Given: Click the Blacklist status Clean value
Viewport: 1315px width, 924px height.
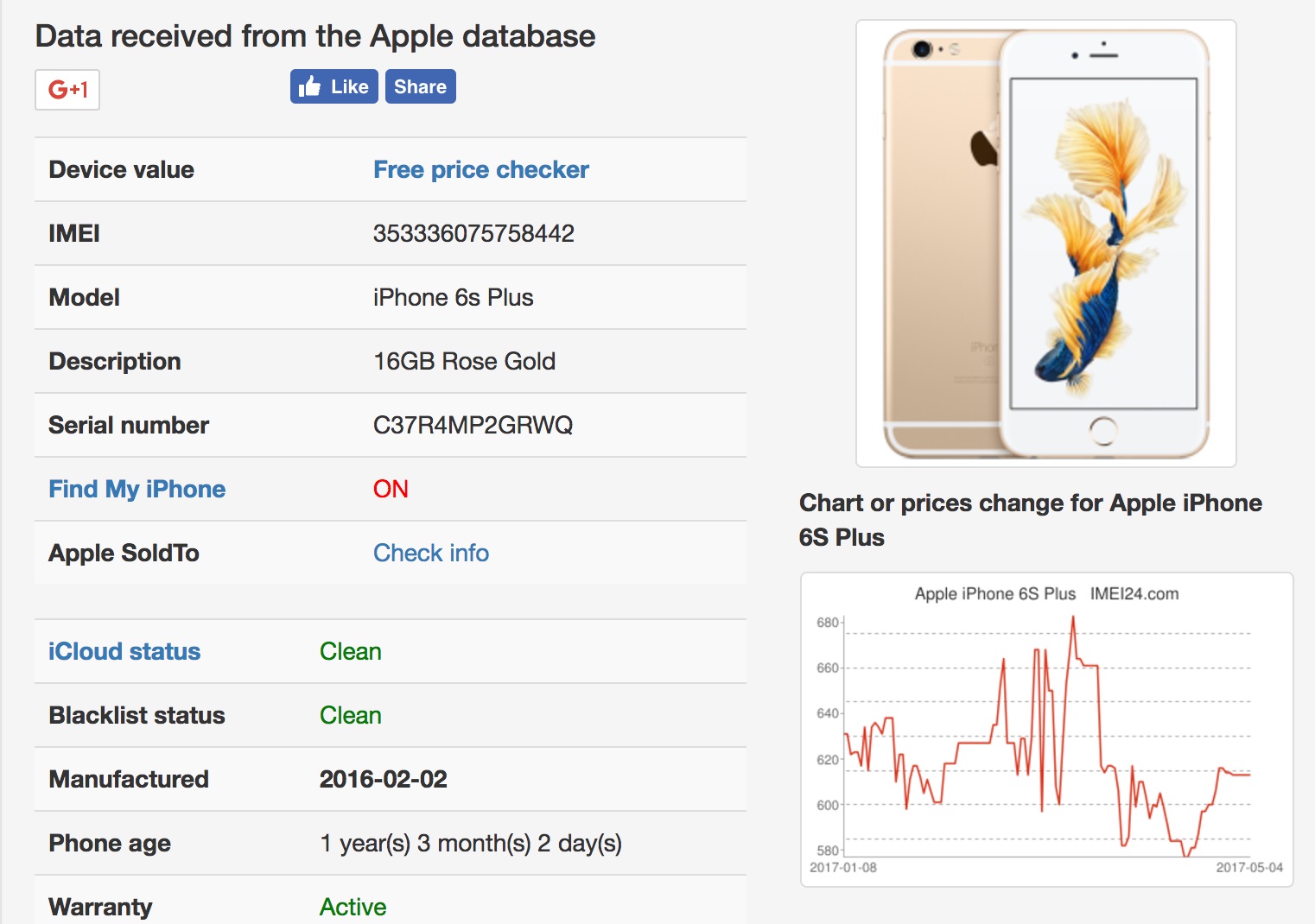Looking at the screenshot, I should [x=350, y=715].
